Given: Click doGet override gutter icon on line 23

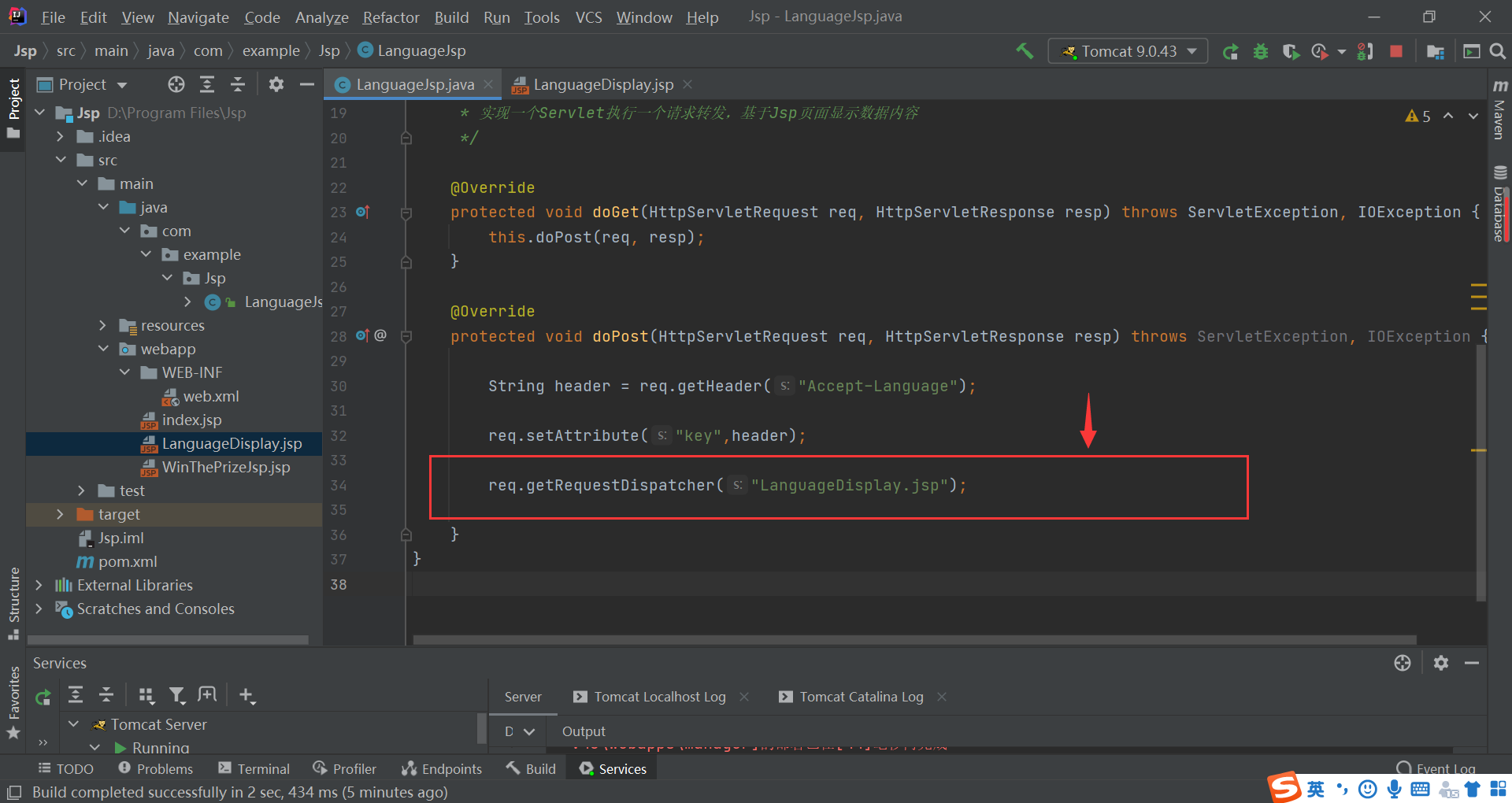Looking at the screenshot, I should (x=362, y=212).
